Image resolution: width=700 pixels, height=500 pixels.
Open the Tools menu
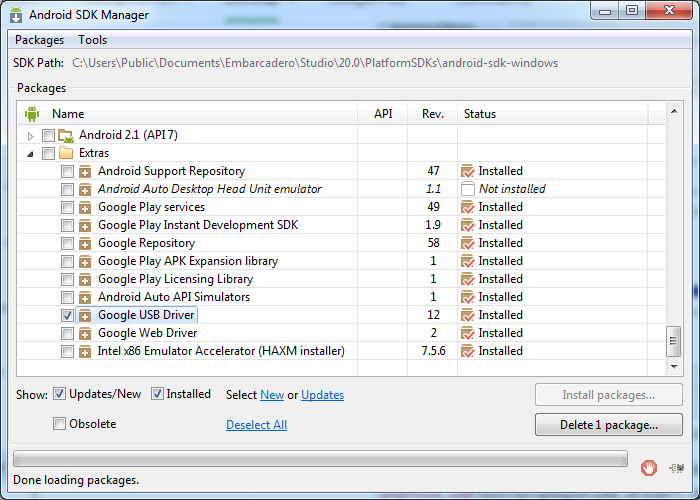pos(92,40)
